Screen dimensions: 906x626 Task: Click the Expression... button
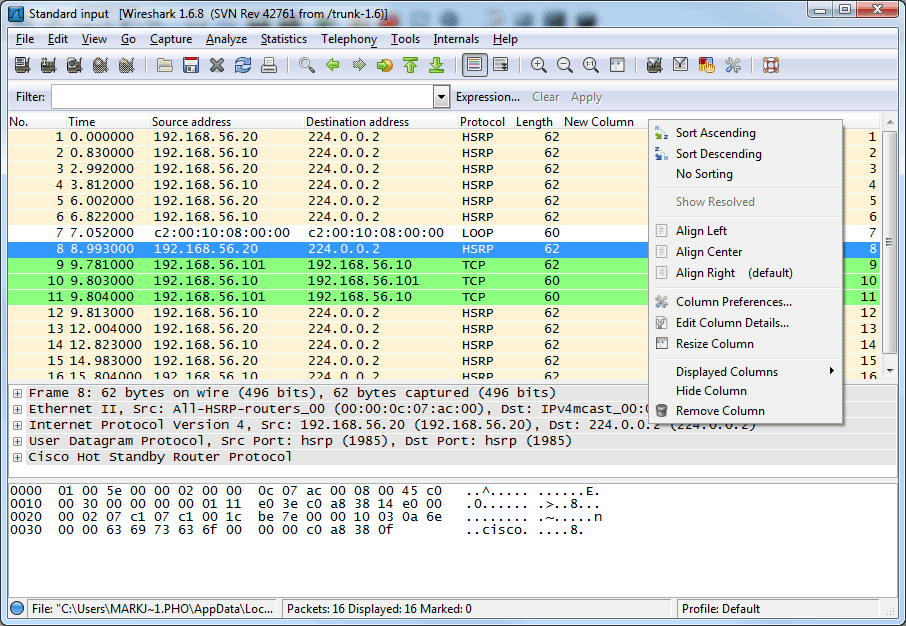[x=488, y=97]
